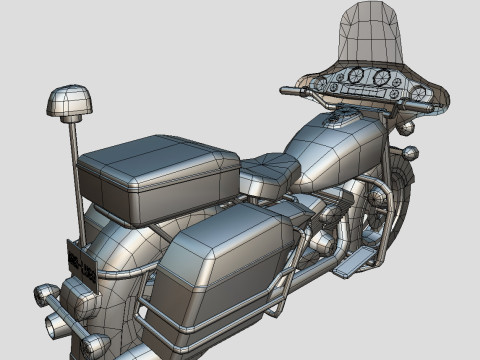This screenshot has height=360, width=480.
Task: Click the rider seat cushion
Action: 270,175
